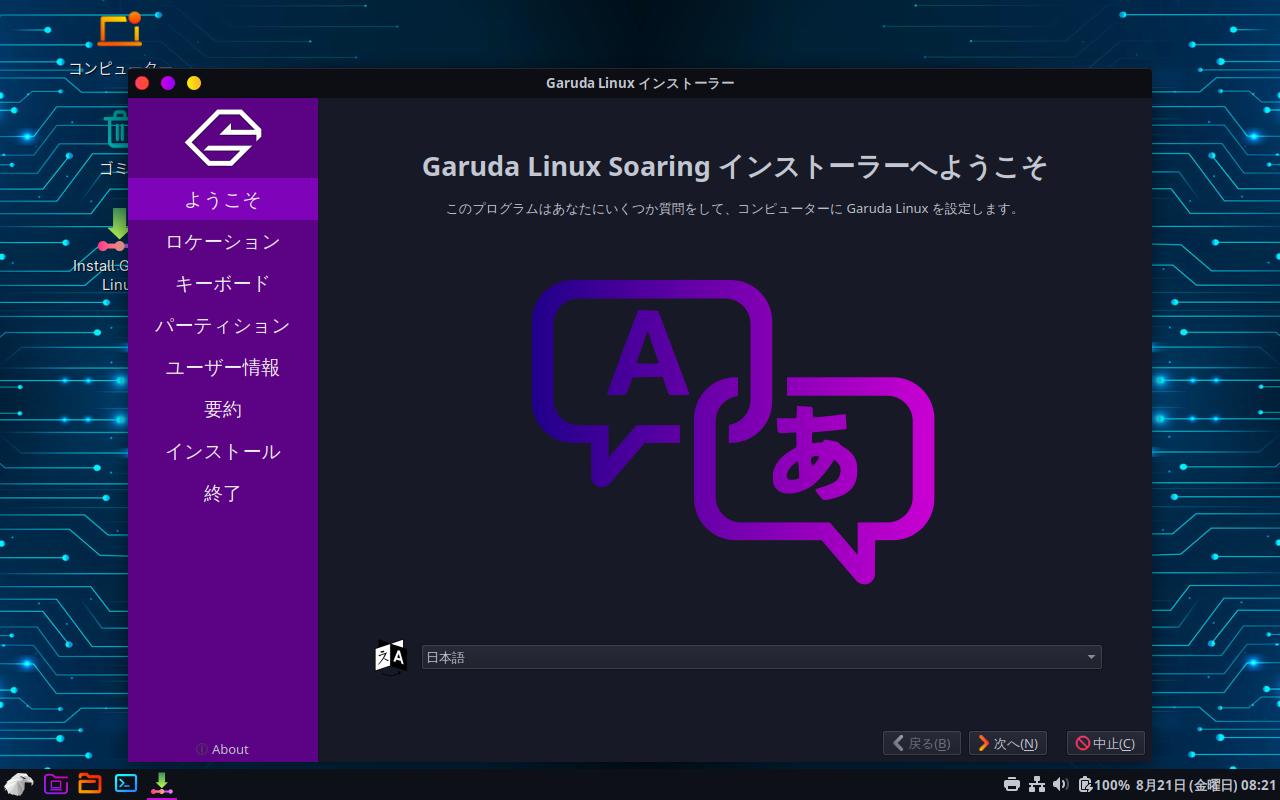Image resolution: width=1280 pixels, height=800 pixels.
Task: Click the large A/あ language illustration
Action: 733,431
